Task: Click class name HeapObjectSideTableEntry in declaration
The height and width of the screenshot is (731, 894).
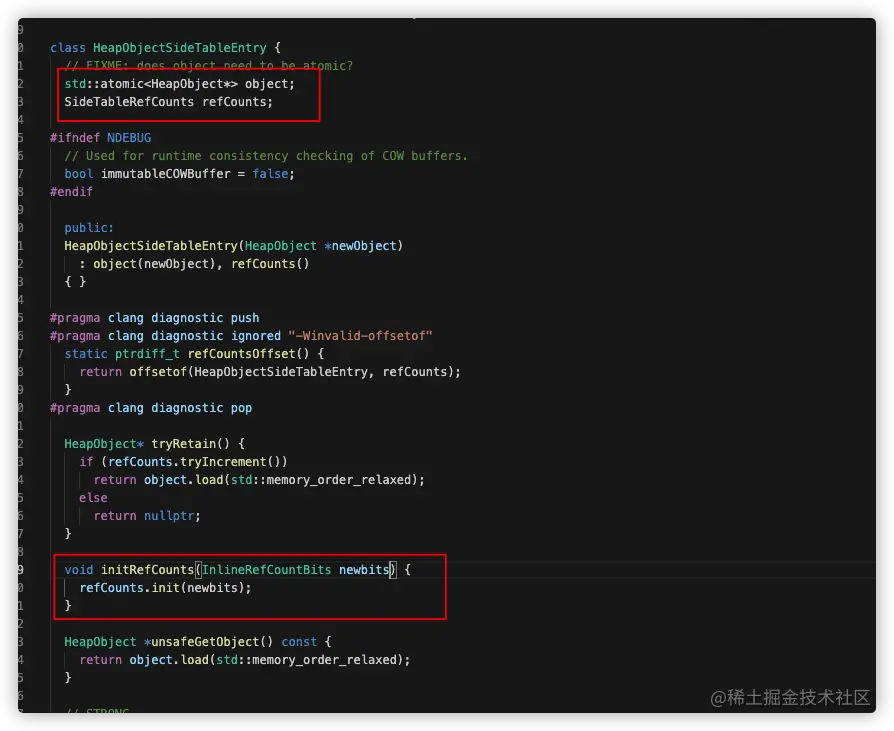Action: [180, 48]
